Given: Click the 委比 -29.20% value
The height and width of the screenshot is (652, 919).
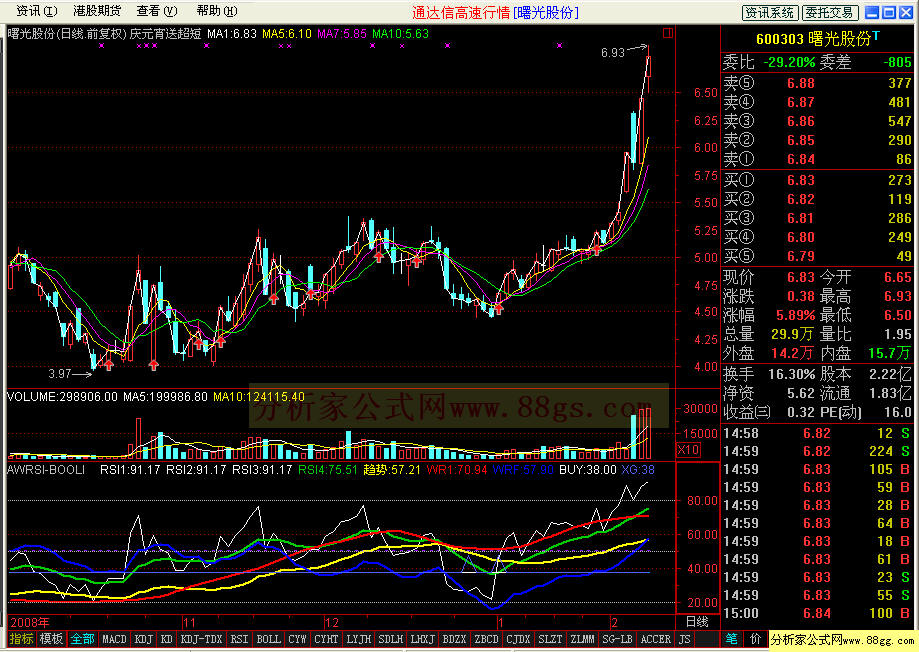Looking at the screenshot, I should tap(789, 62).
